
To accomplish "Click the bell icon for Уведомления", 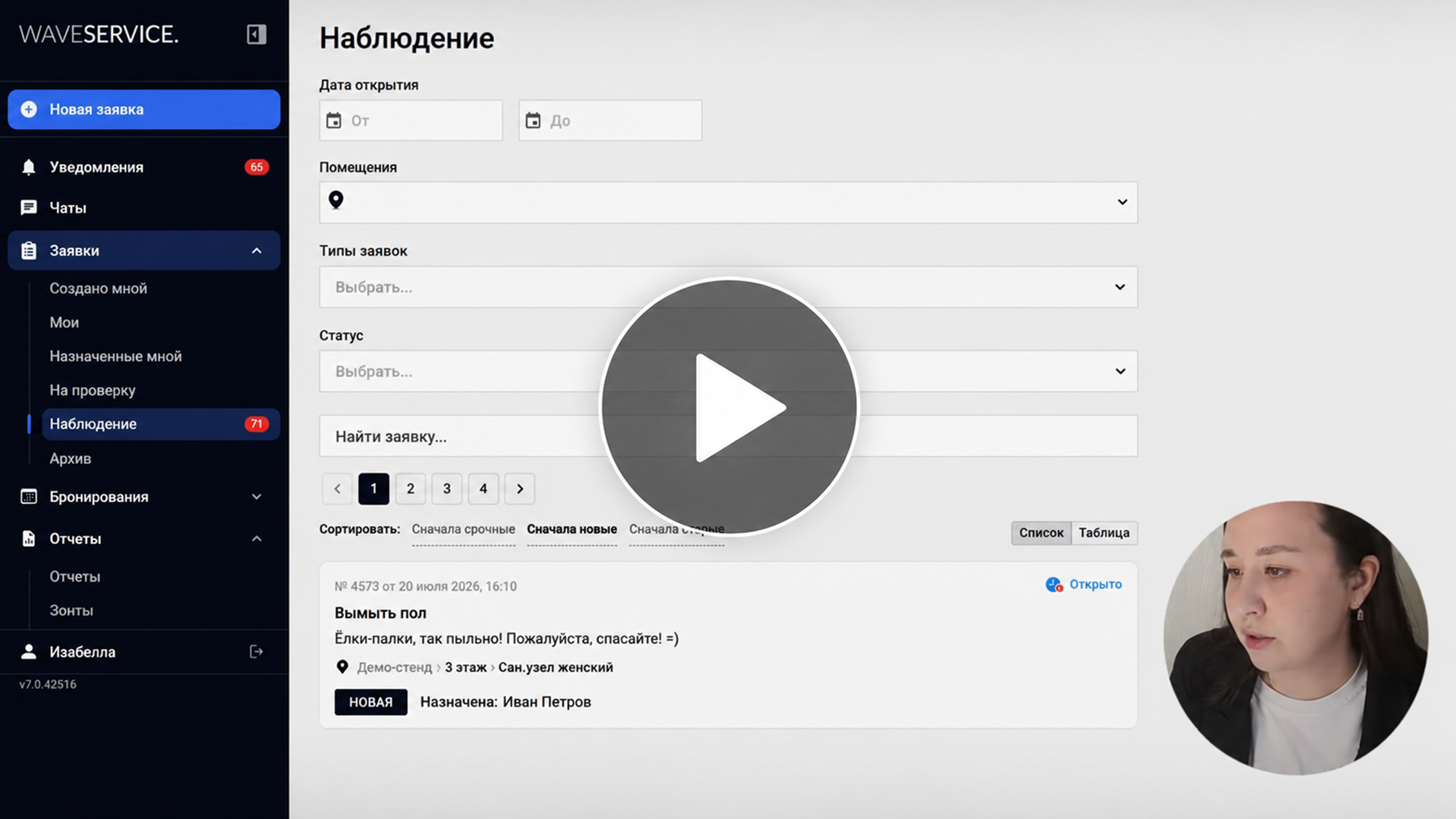I will point(29,167).
